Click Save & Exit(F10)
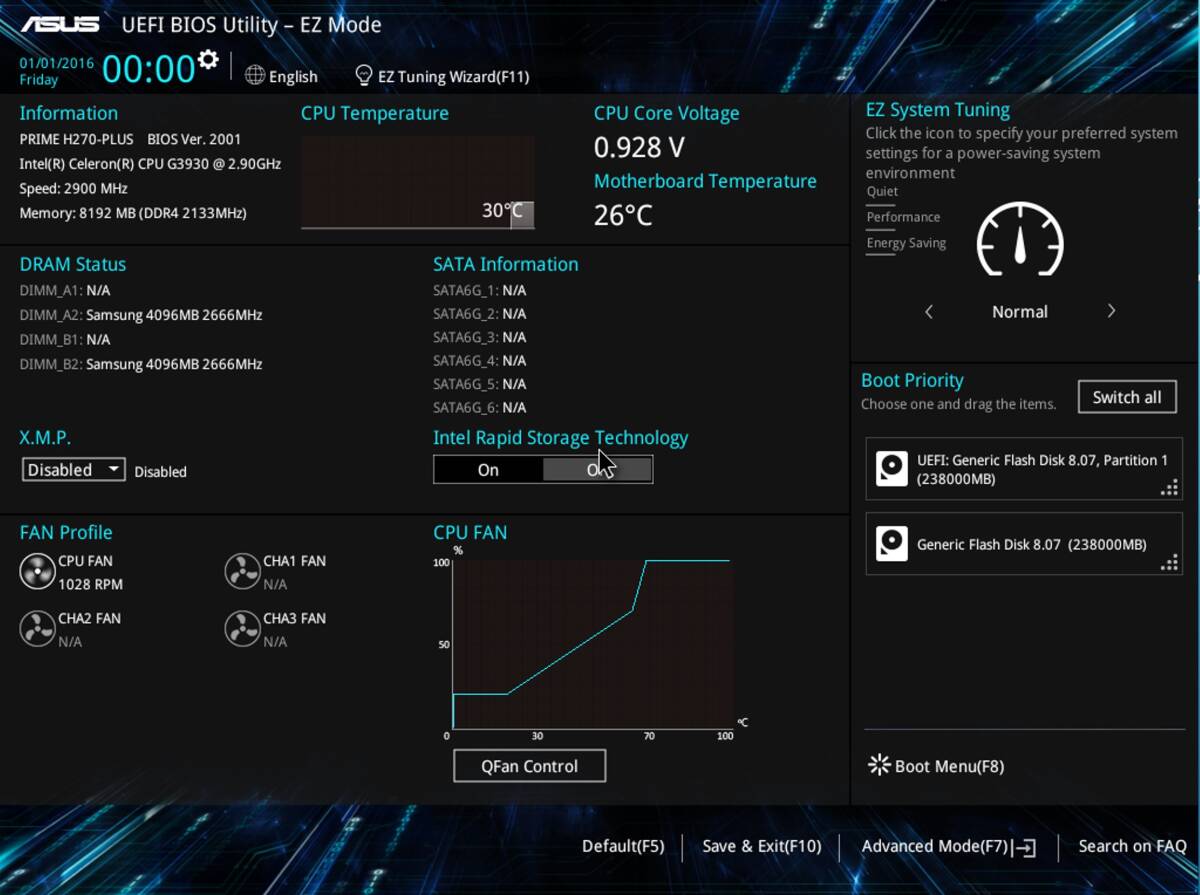This screenshot has height=895, width=1200. [761, 846]
